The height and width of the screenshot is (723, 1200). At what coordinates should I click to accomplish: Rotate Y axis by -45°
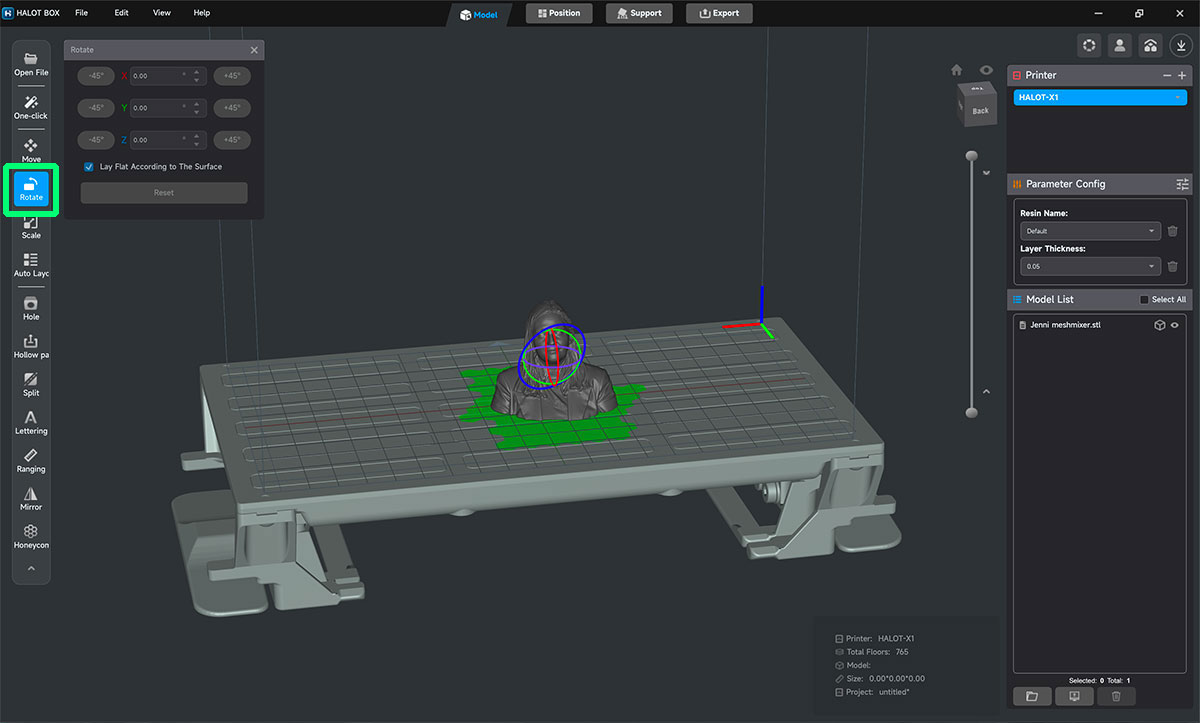tap(96, 107)
